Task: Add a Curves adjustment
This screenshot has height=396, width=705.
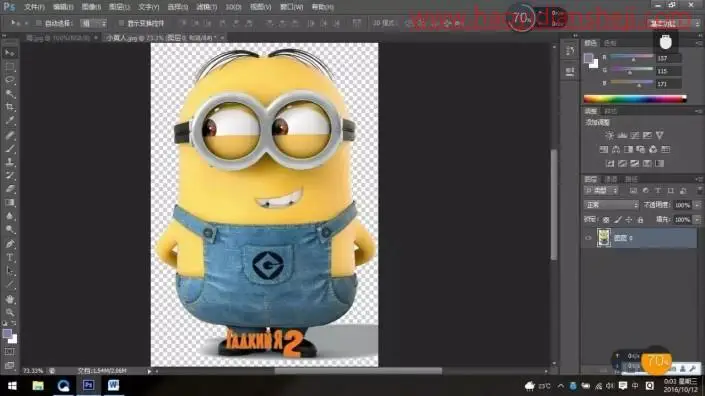Action: point(635,135)
